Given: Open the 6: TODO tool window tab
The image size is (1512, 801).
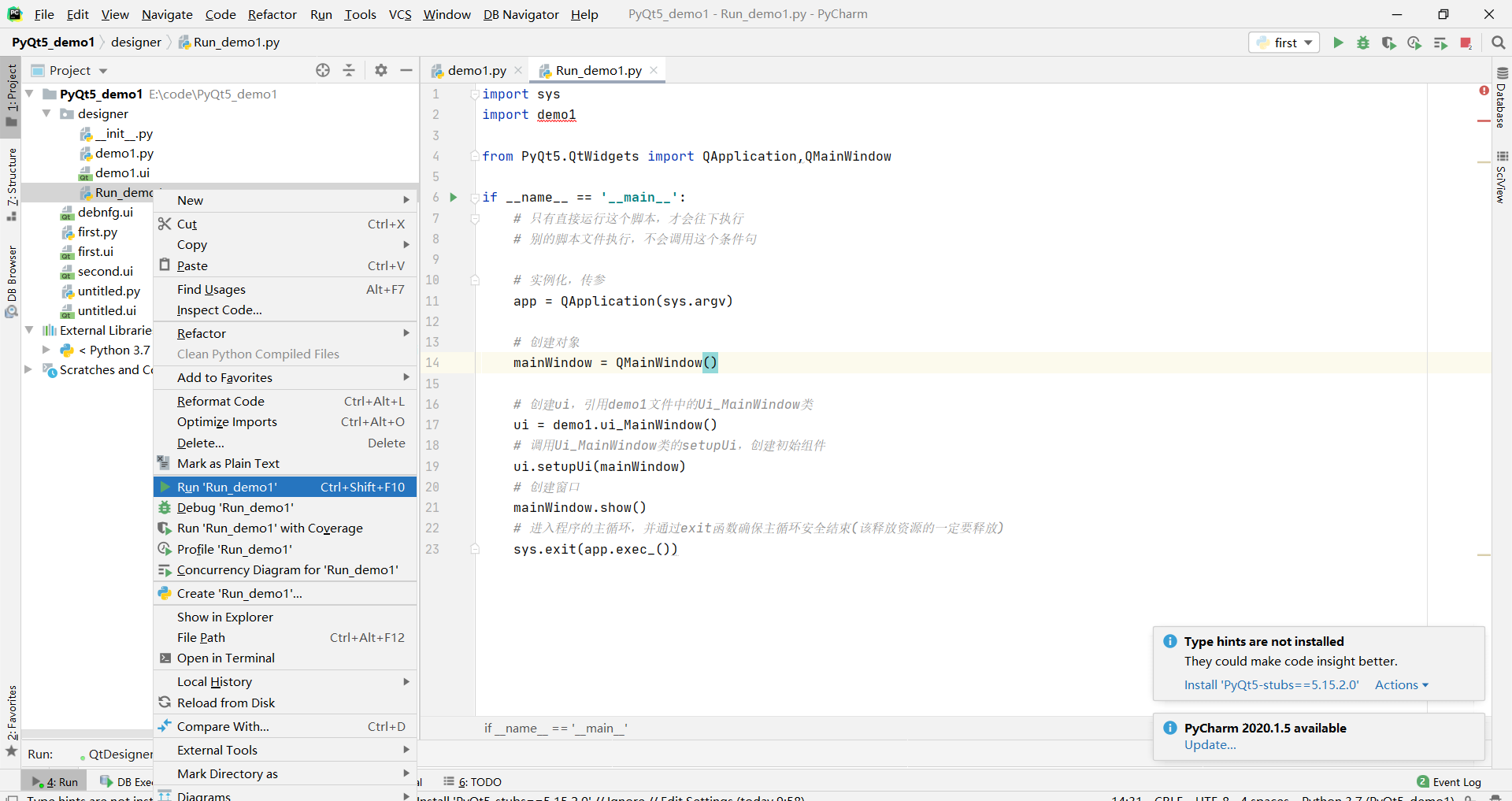Looking at the screenshot, I should (472, 781).
